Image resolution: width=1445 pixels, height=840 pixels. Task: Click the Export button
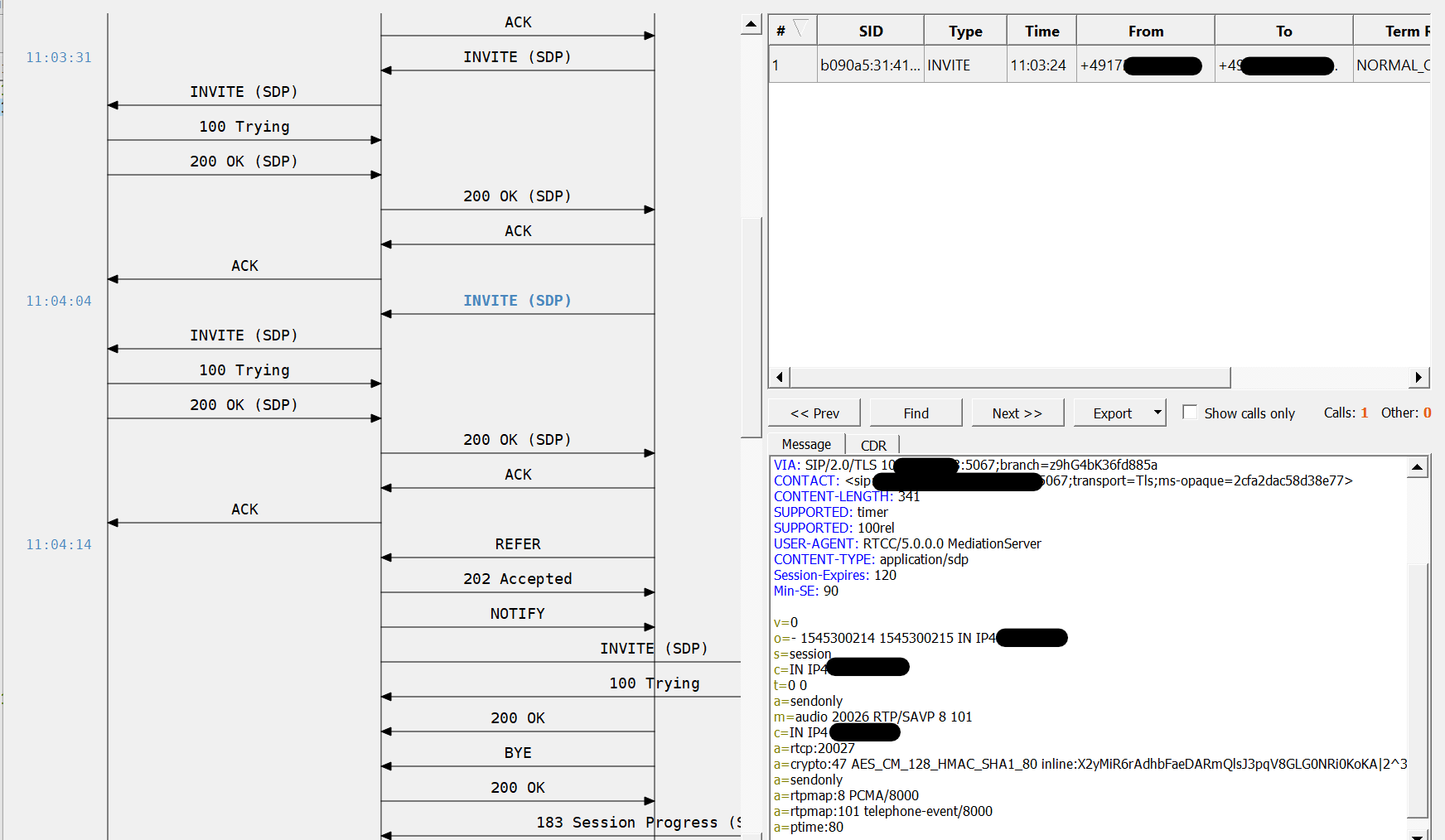tap(1111, 413)
